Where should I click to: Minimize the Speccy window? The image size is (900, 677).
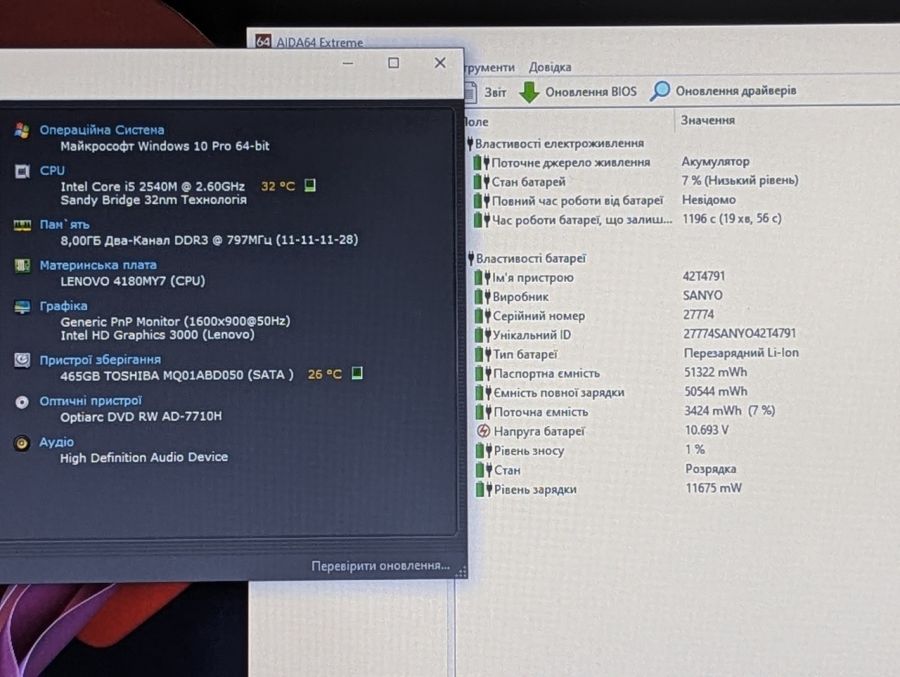348,63
